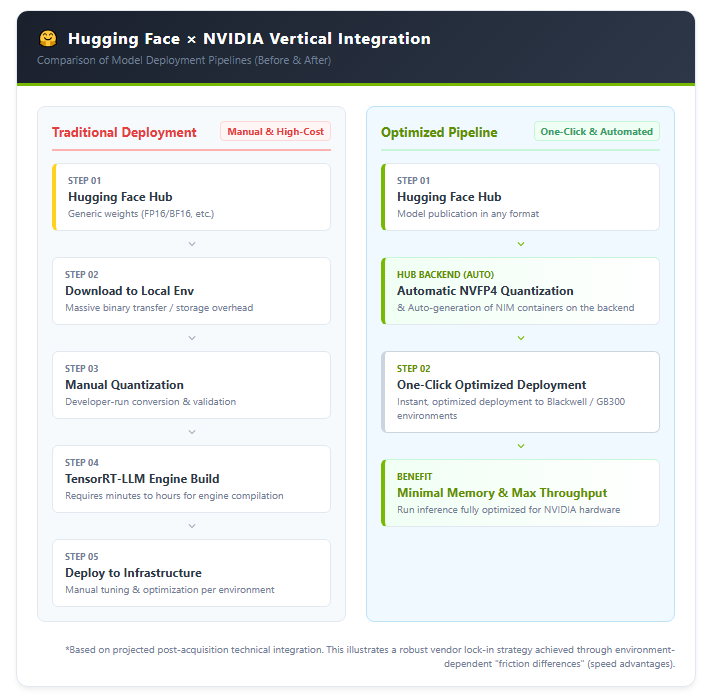Viewport: 712px width, 700px height.
Task: Select 'TensorRT-LLM Engine Build' title
Action: (x=142, y=479)
